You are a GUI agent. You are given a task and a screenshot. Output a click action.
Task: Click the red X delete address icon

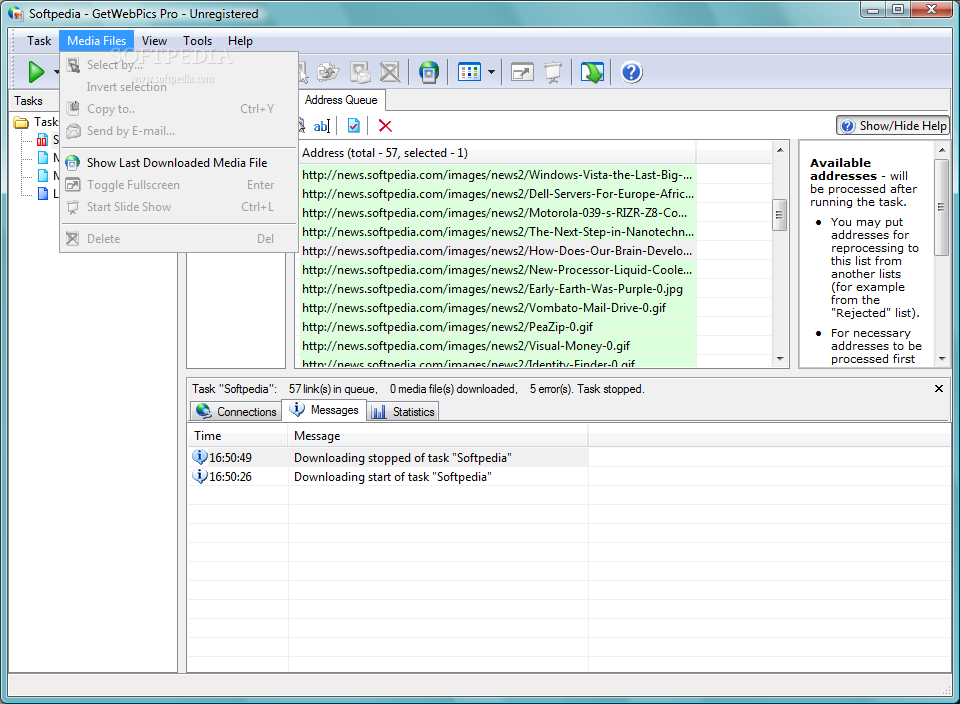[385, 125]
